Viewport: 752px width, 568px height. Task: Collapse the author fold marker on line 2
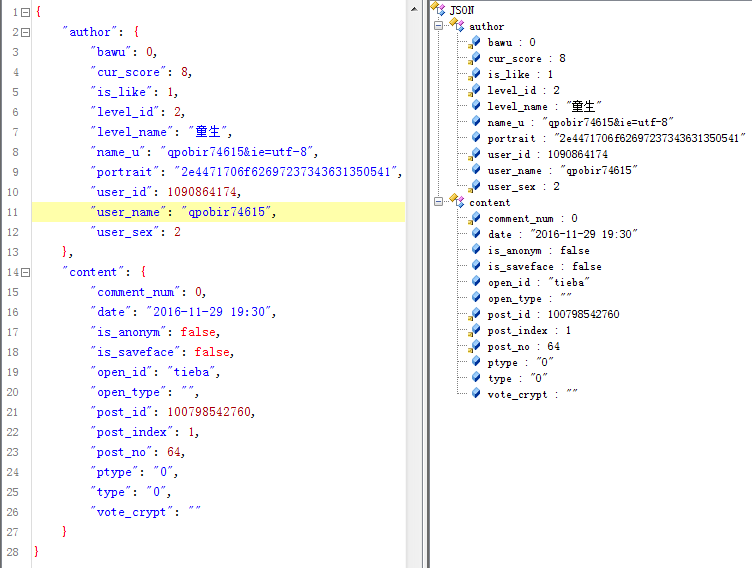(26, 32)
